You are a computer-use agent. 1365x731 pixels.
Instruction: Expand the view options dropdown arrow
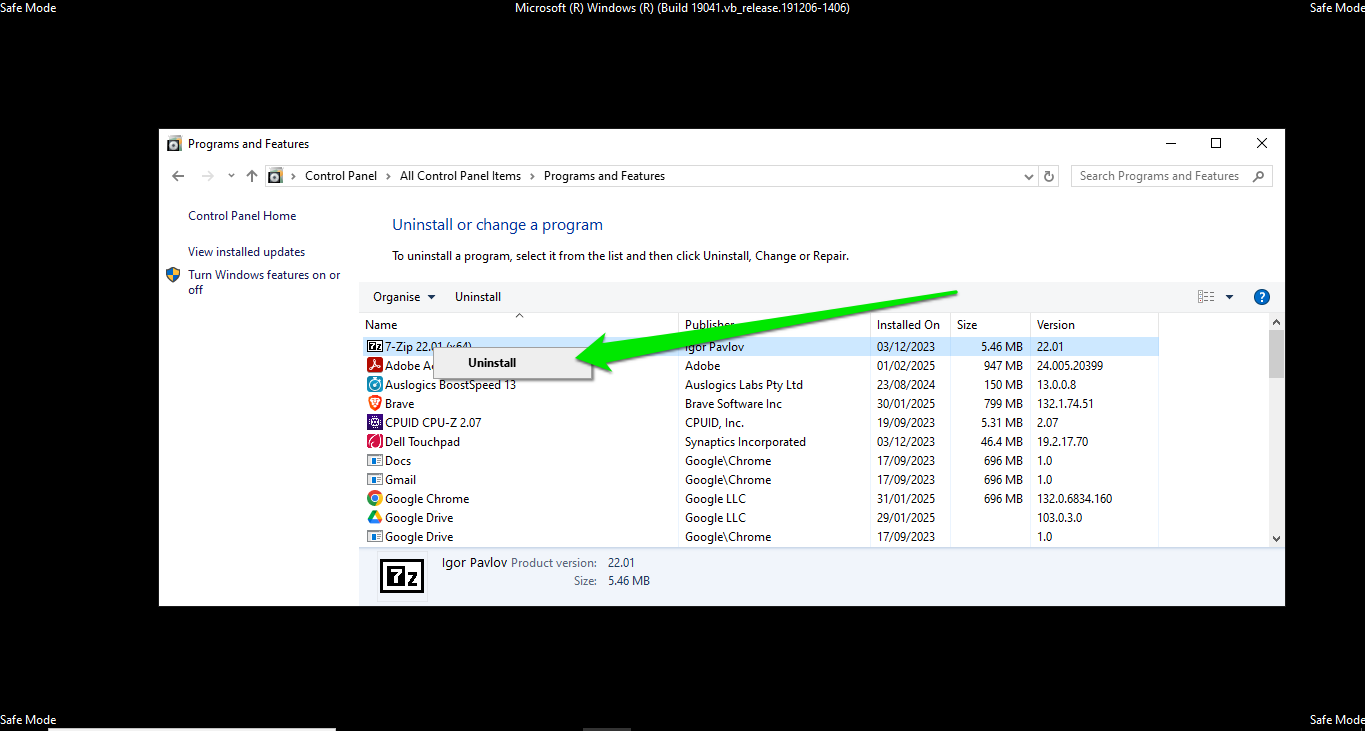(x=1229, y=297)
